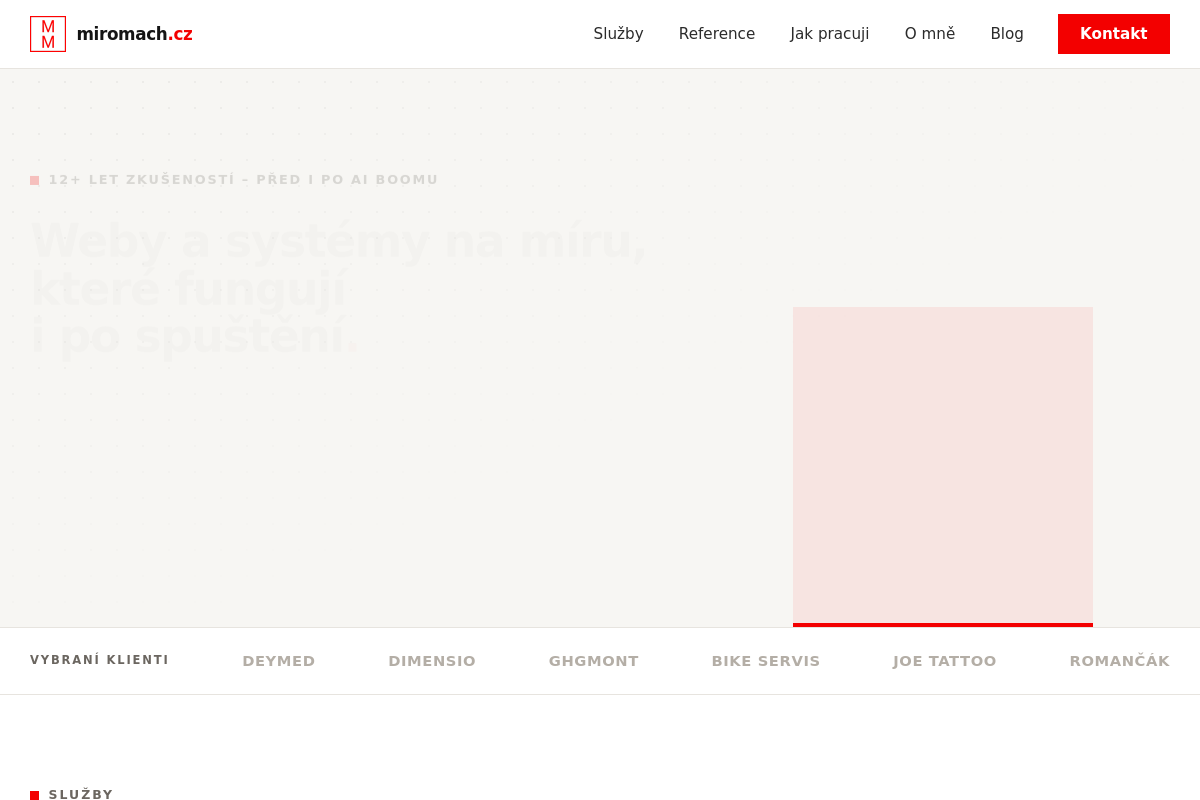Image resolution: width=1200 pixels, height=800 pixels.
Task: Select the DIMENSIO client name
Action: coord(432,661)
